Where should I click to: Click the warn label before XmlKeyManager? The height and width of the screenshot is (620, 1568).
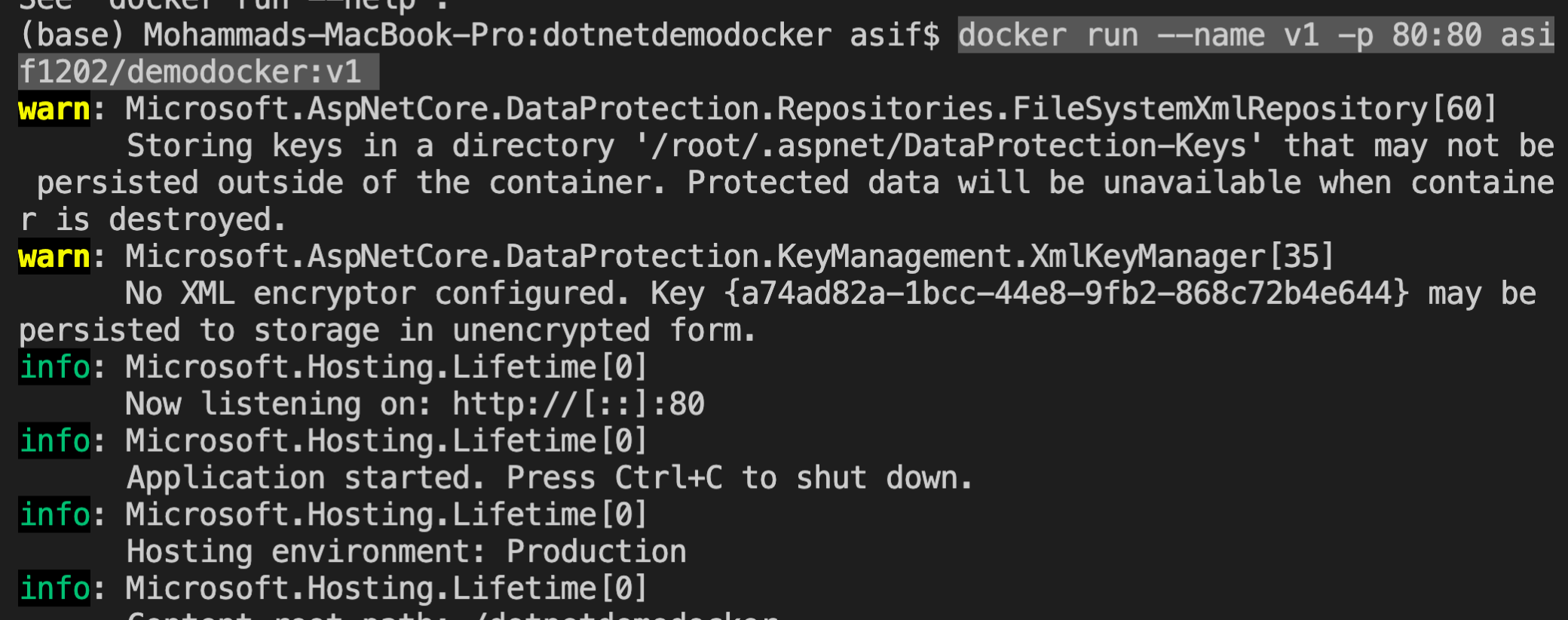54,257
